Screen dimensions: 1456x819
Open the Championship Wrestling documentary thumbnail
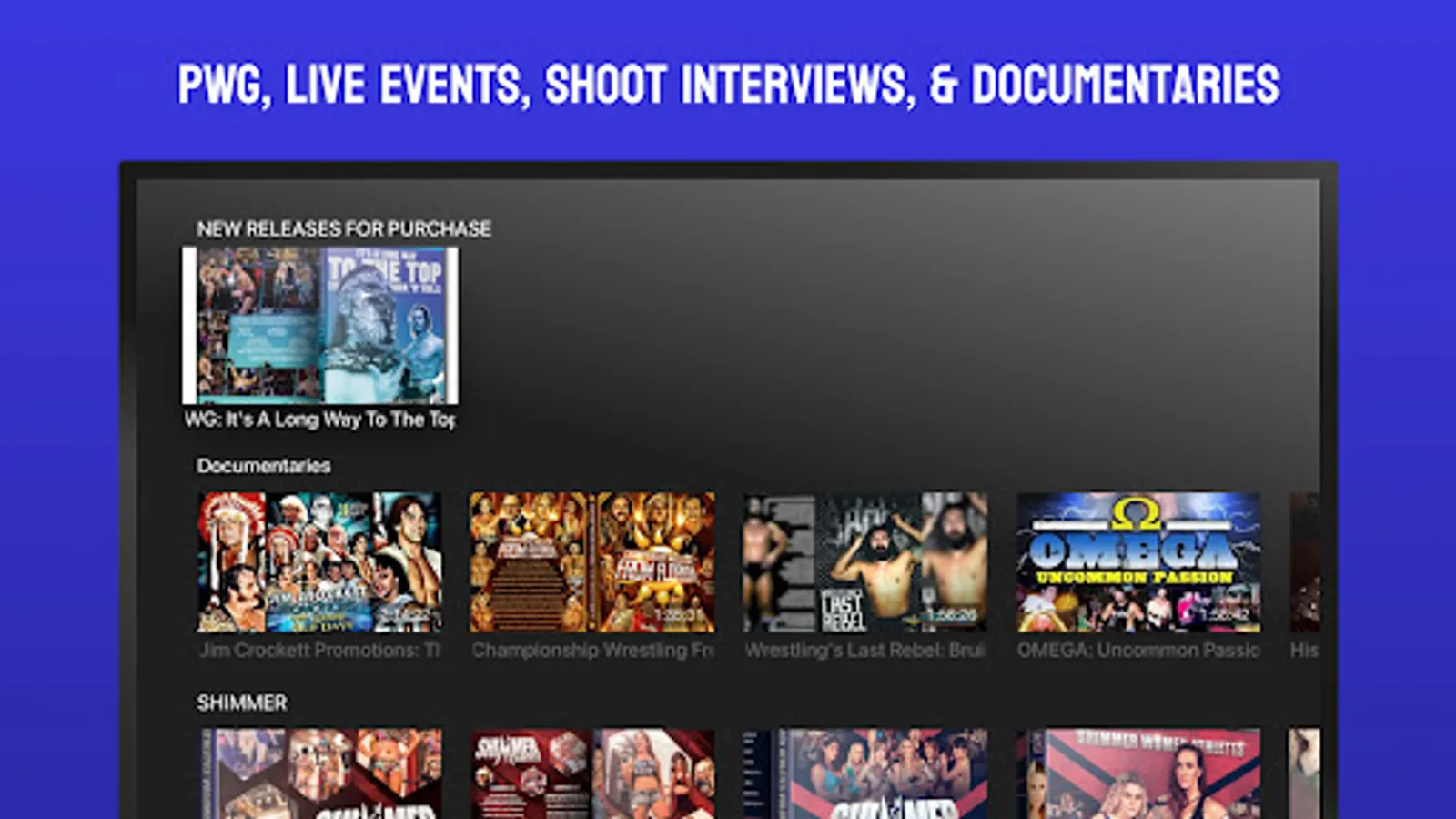click(x=592, y=562)
